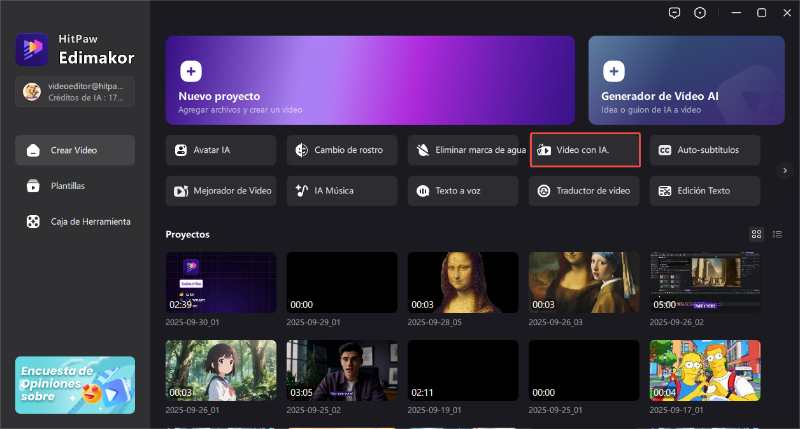Open the Traductor de video tool
The width and height of the screenshot is (800, 429).
584,190
